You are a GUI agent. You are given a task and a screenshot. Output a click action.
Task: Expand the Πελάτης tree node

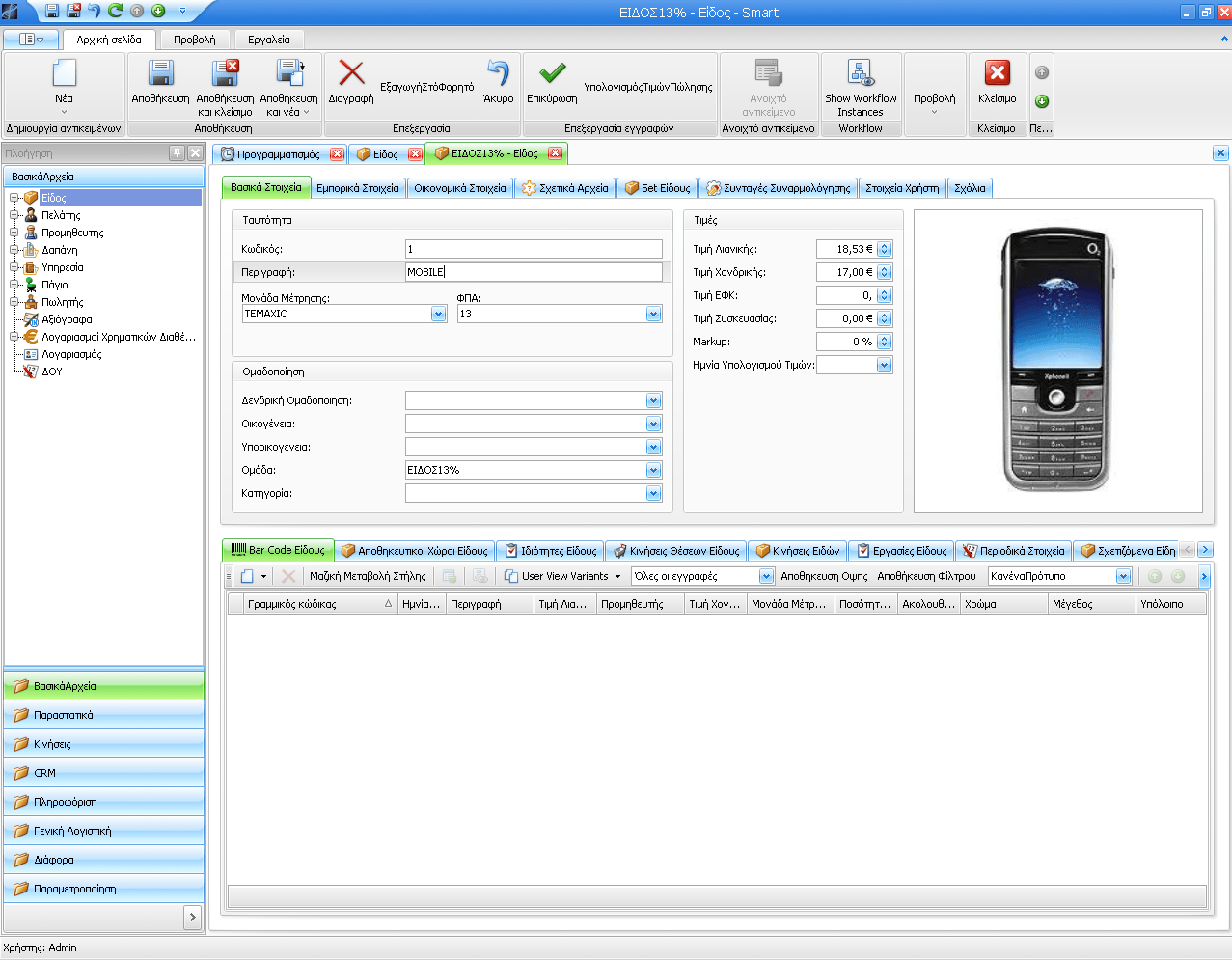click(x=14, y=215)
